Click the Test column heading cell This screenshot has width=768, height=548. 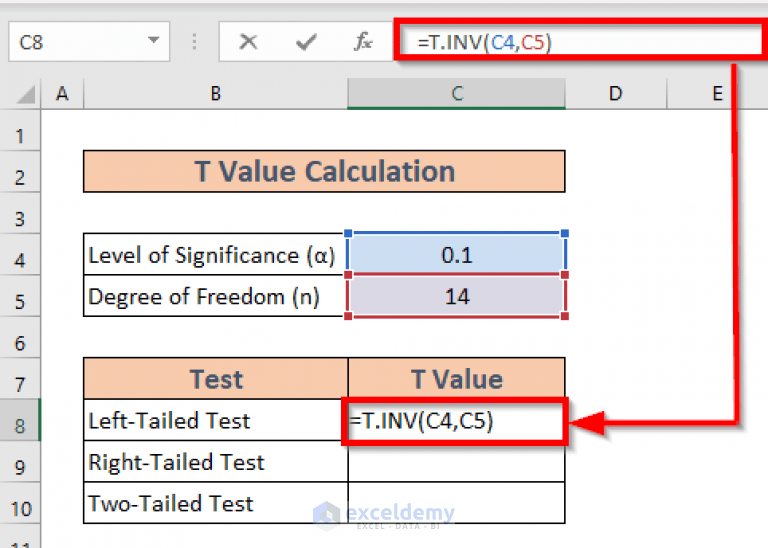pyautogui.click(x=216, y=379)
